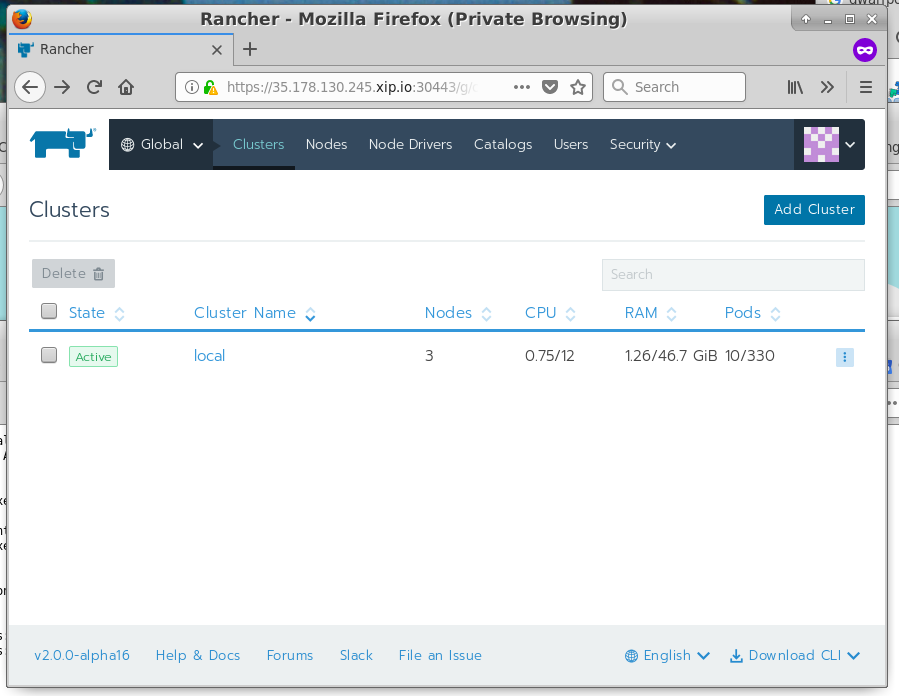Open page actions three-dot menu
Image resolution: width=899 pixels, height=696 pixels.
pyautogui.click(x=522, y=87)
